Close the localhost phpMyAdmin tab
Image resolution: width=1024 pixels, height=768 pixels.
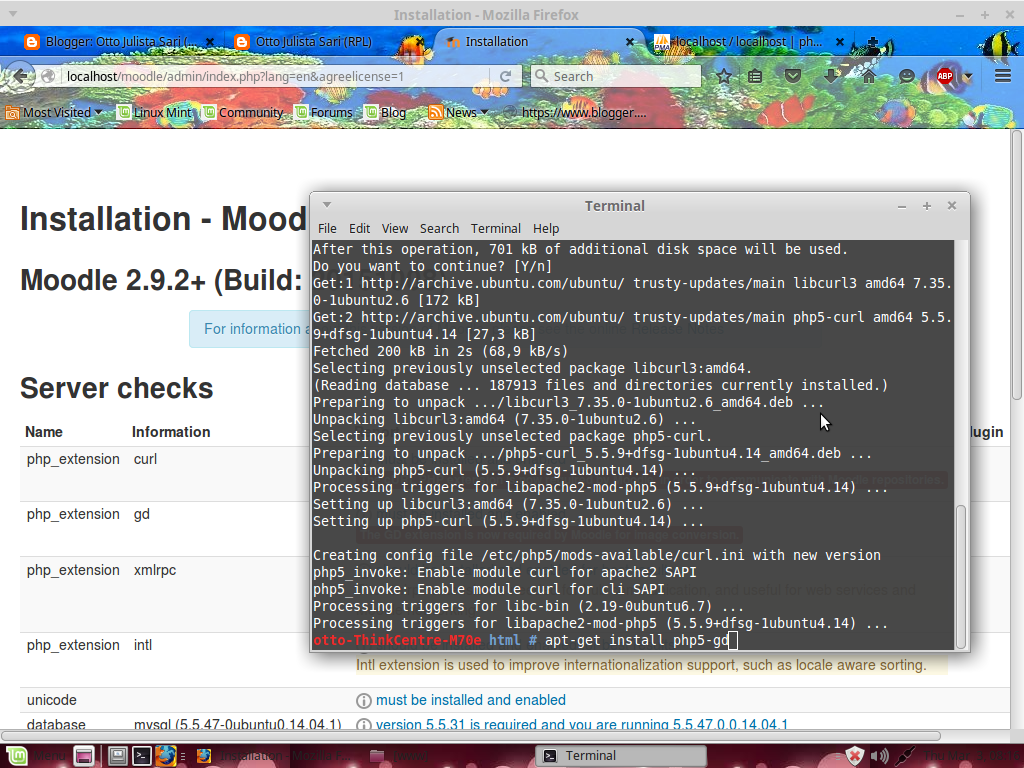[840, 42]
